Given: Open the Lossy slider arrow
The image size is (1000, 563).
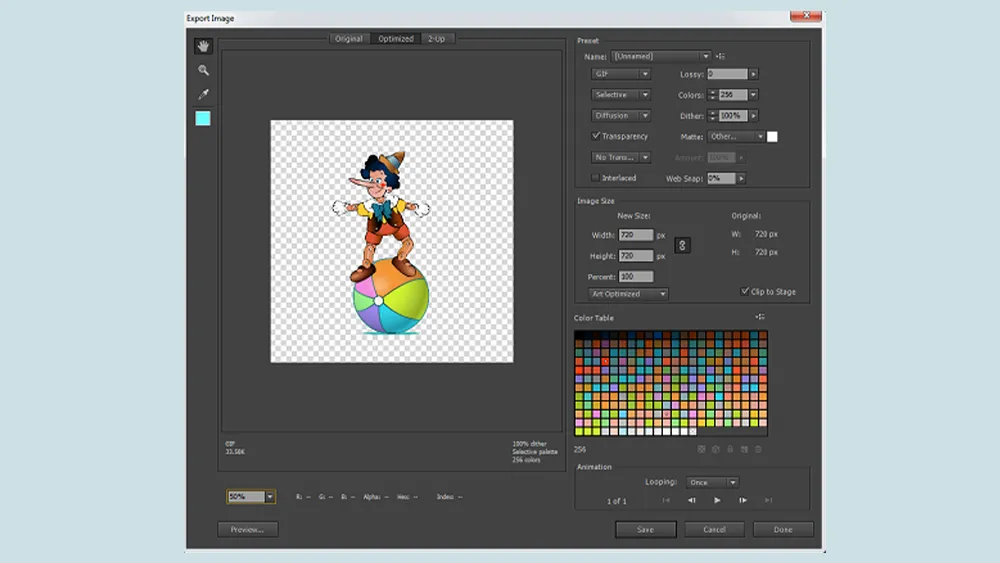Looking at the screenshot, I should pyautogui.click(x=754, y=74).
